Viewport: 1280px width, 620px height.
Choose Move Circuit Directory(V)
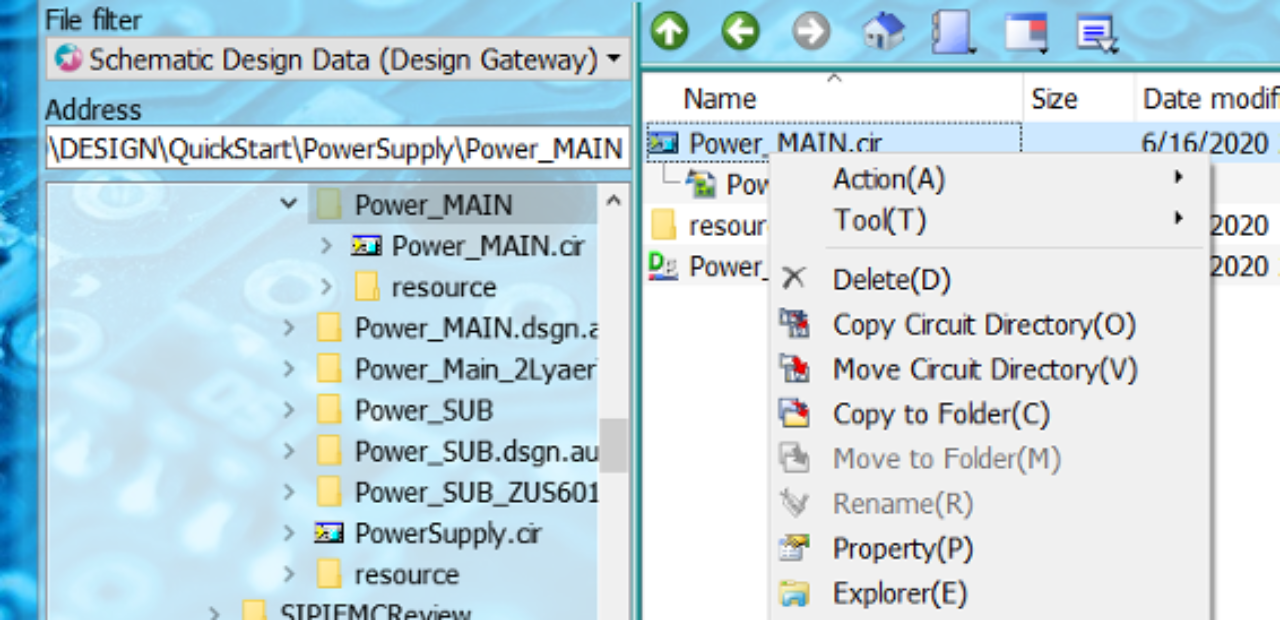click(x=985, y=370)
